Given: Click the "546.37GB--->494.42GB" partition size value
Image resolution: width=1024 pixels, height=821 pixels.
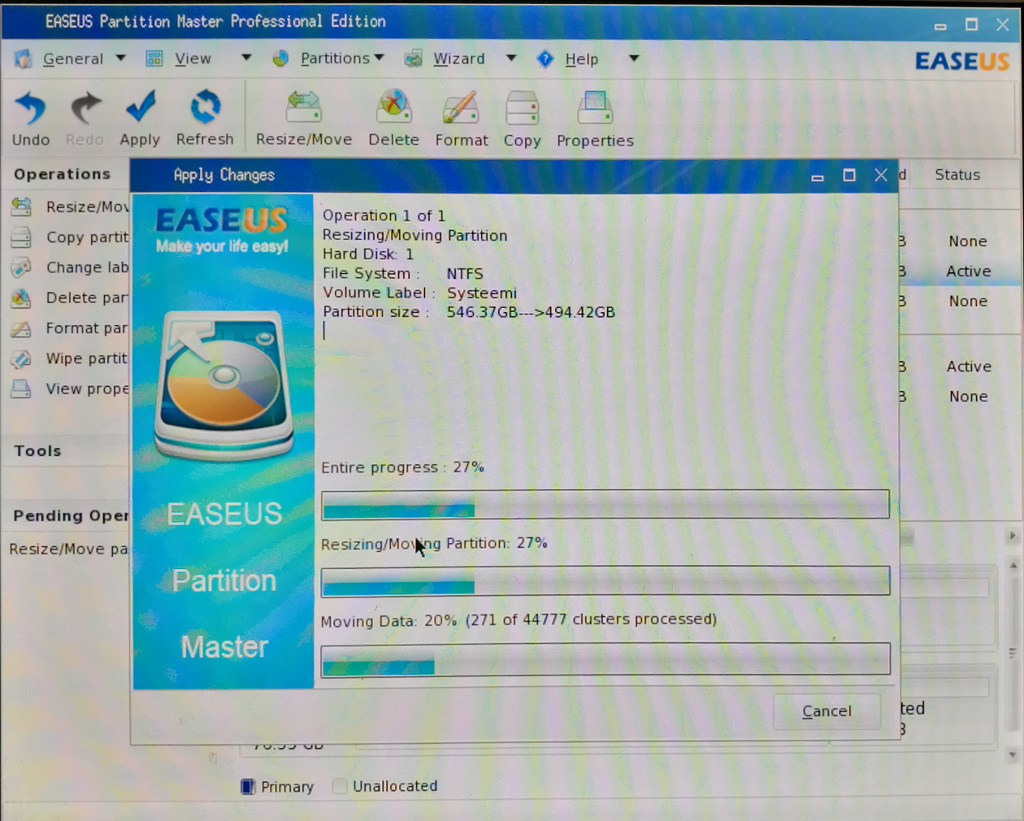Looking at the screenshot, I should [x=531, y=312].
